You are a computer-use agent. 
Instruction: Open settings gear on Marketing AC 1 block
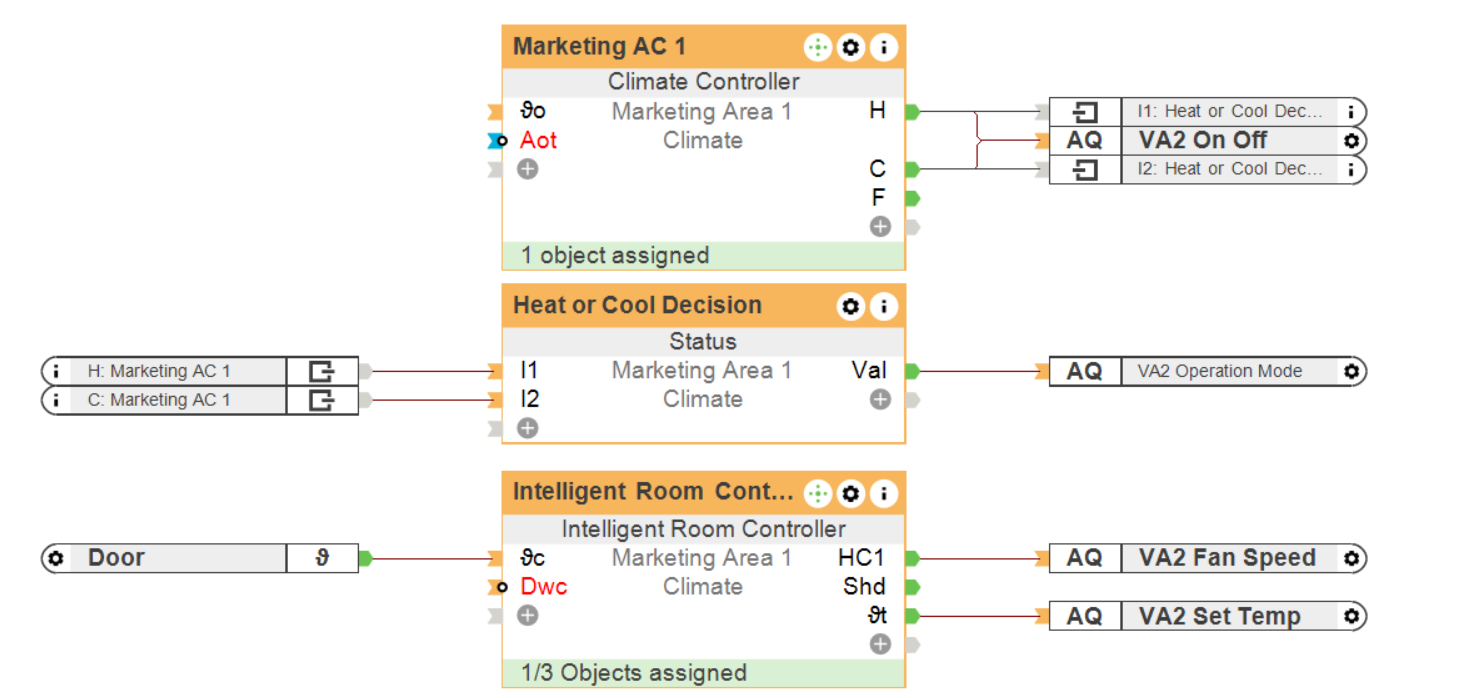click(850, 47)
